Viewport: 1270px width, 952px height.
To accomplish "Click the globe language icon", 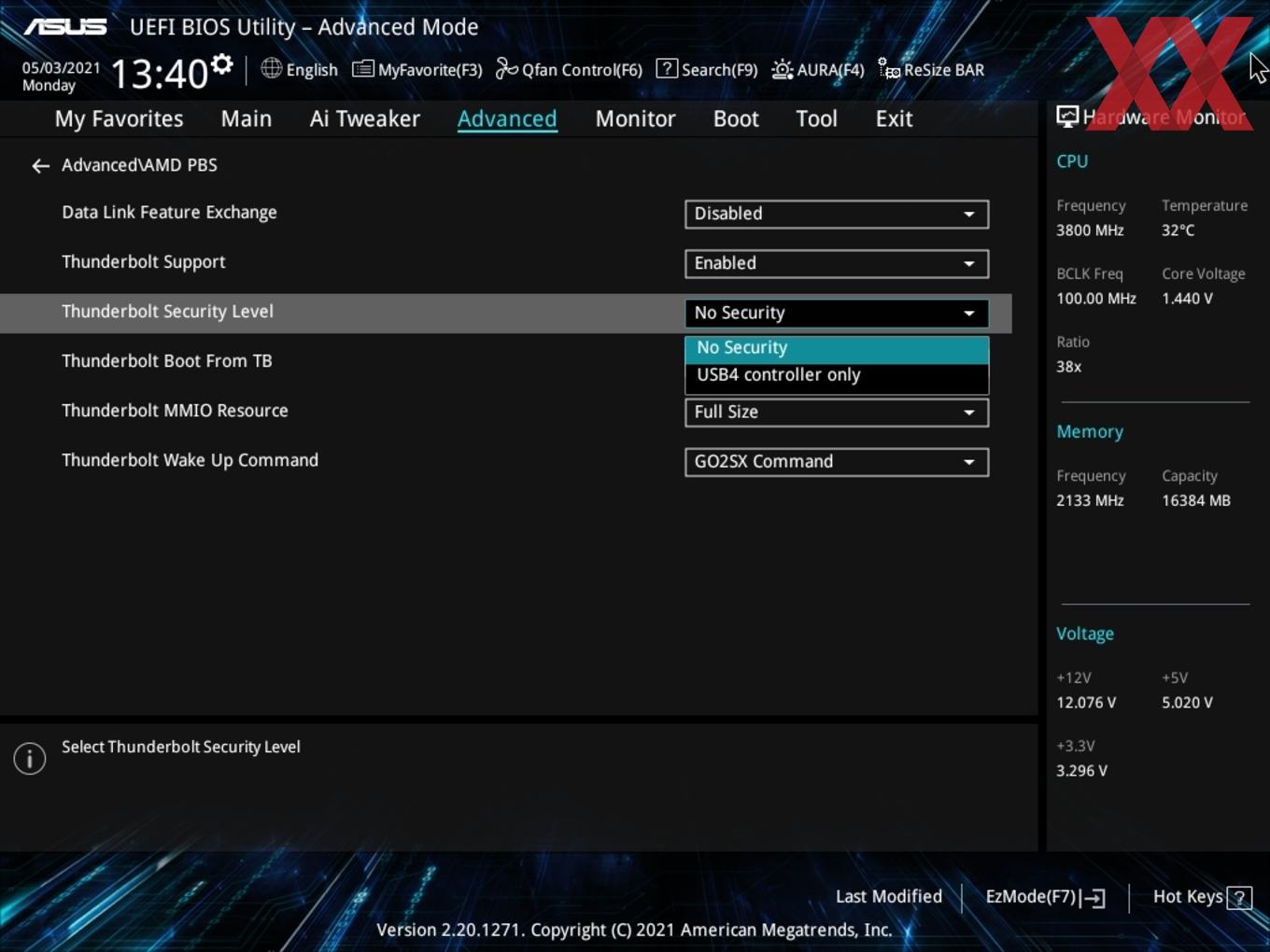I will (271, 68).
